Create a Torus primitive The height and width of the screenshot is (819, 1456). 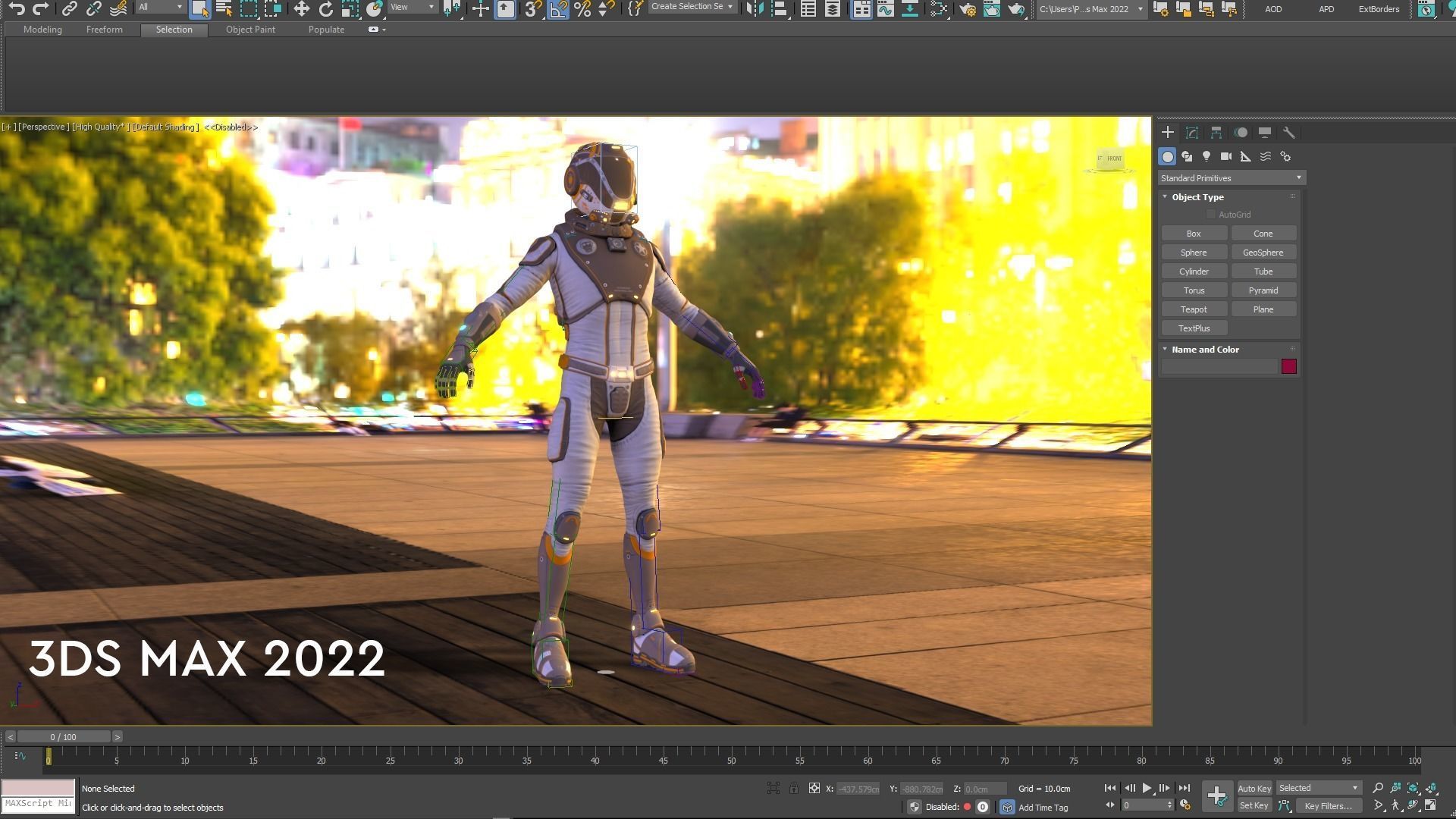pyautogui.click(x=1194, y=290)
